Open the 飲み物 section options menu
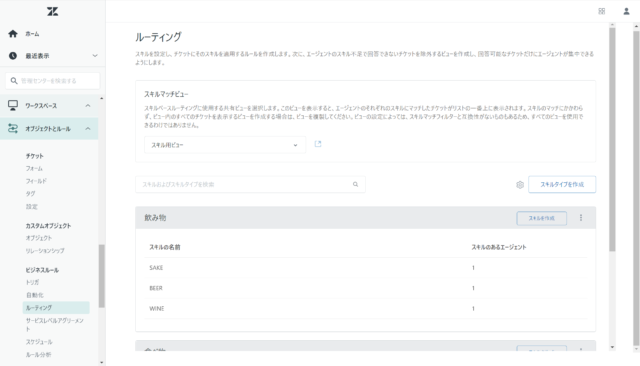This screenshot has height=366, width=640. coord(581,218)
